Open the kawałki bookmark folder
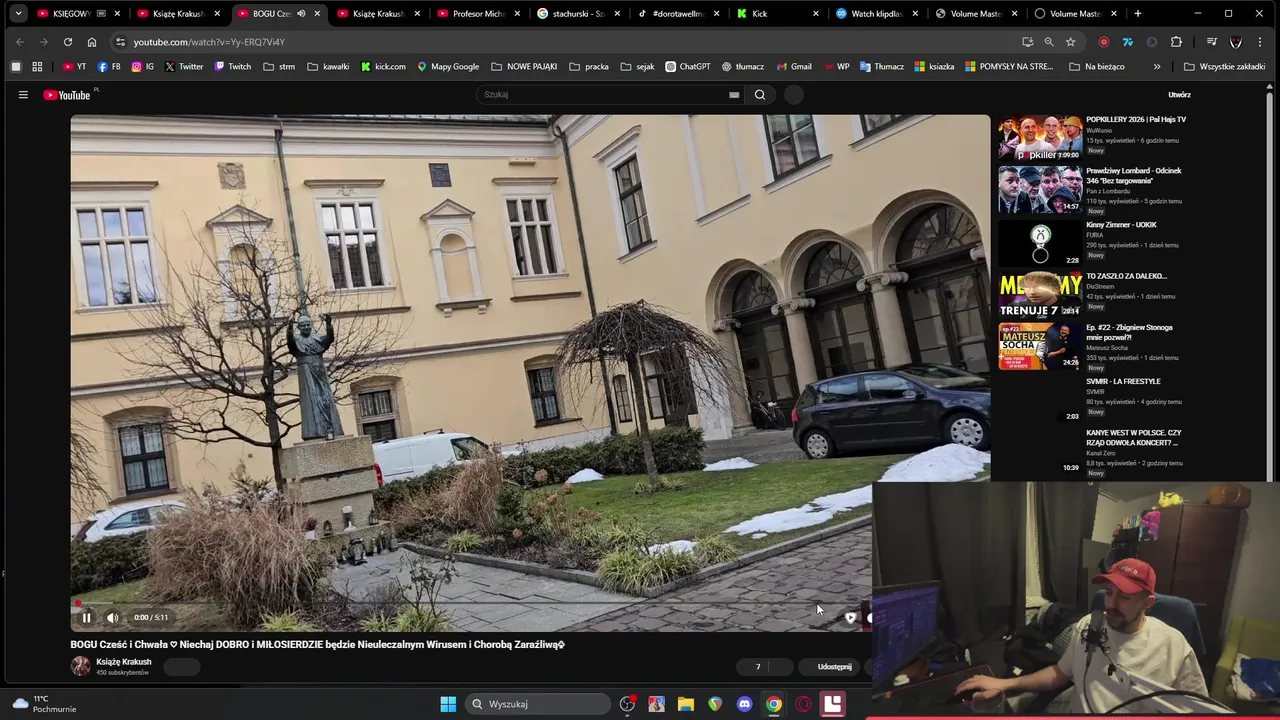The width and height of the screenshot is (1280, 720). [328, 67]
